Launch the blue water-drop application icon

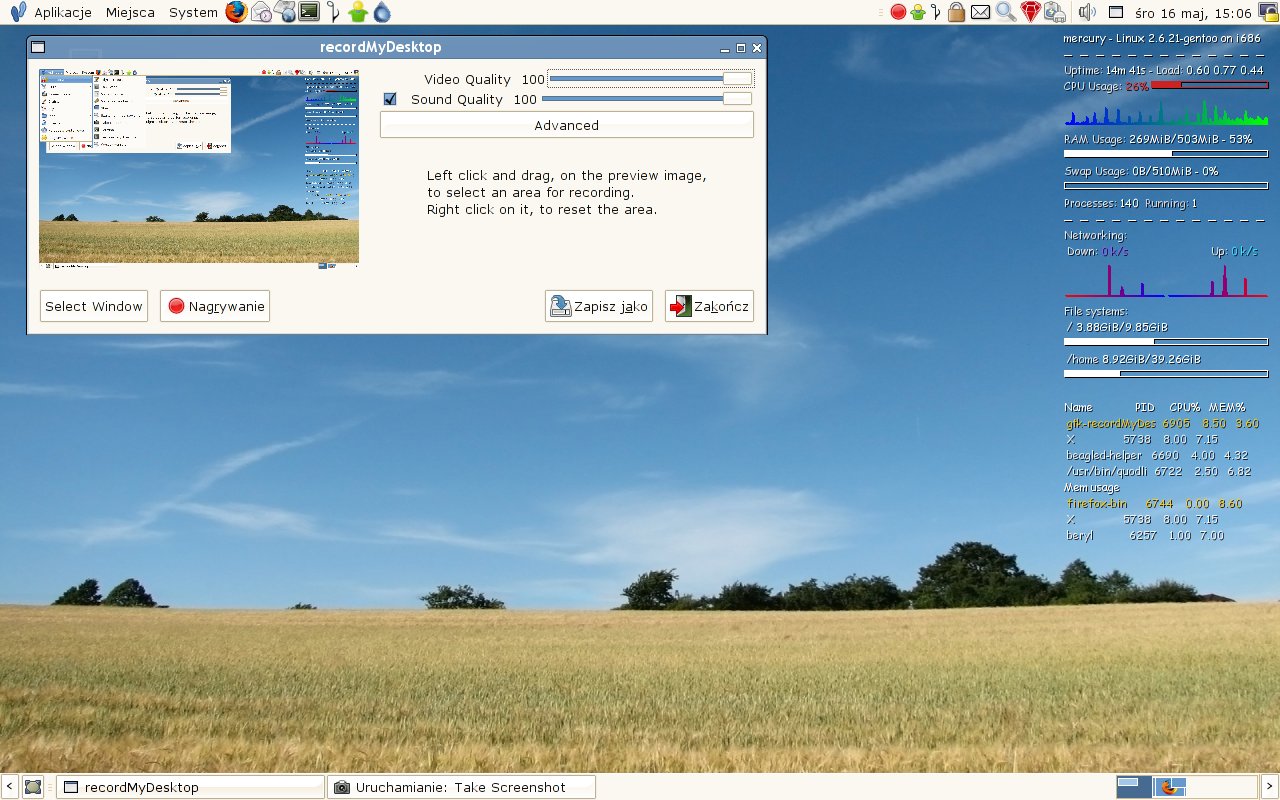(382, 12)
